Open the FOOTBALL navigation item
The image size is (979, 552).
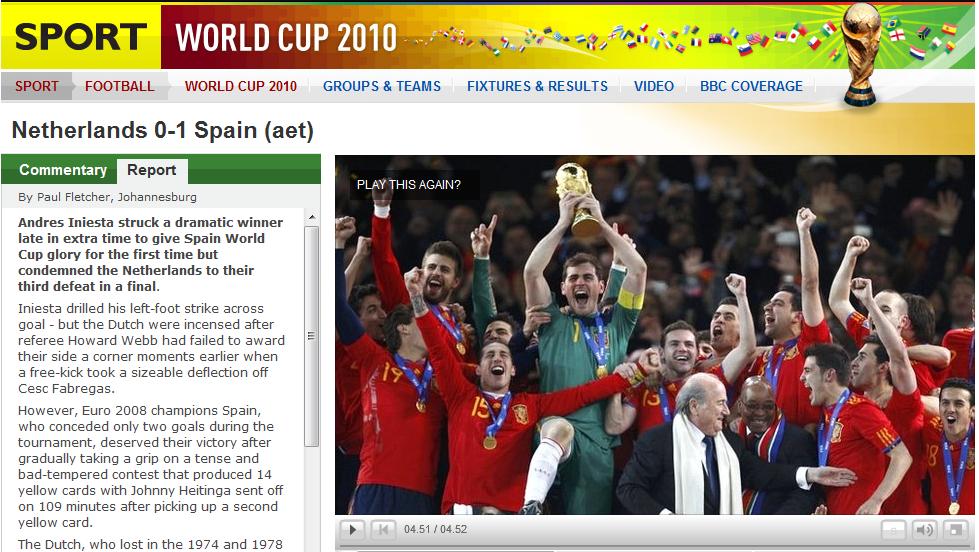coord(119,86)
